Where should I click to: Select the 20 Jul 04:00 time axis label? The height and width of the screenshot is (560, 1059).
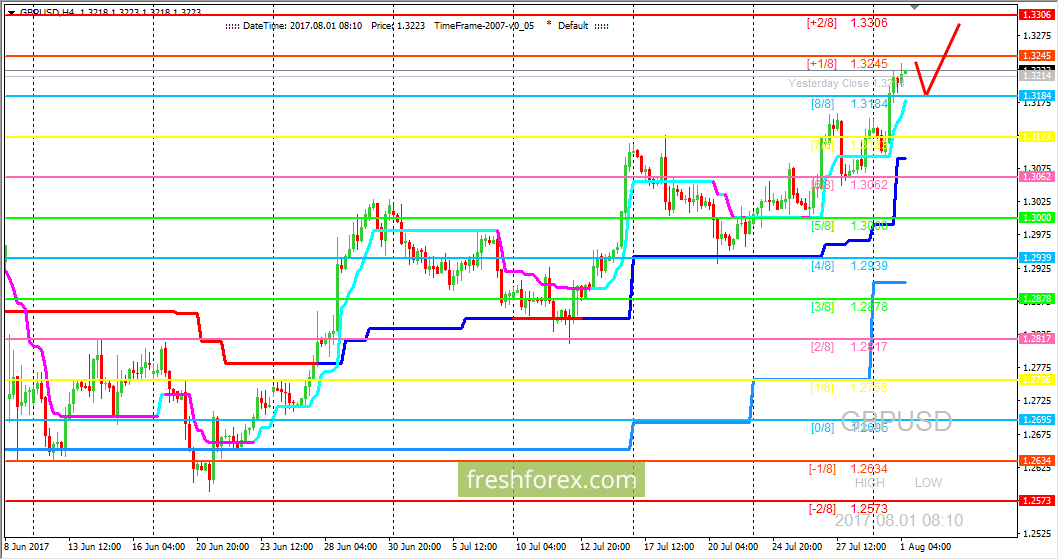pyautogui.click(x=733, y=546)
